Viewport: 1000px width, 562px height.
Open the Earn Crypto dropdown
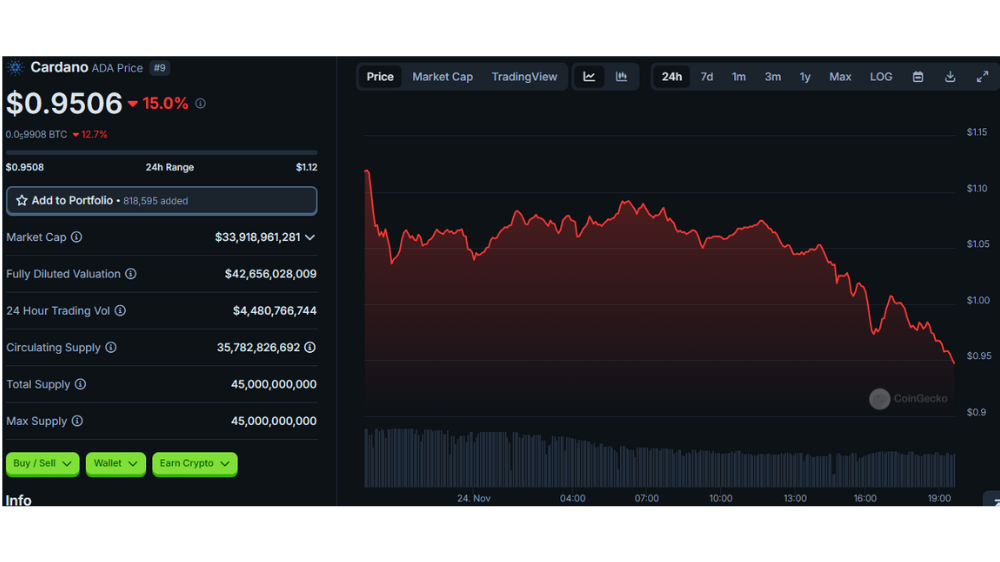(x=195, y=464)
